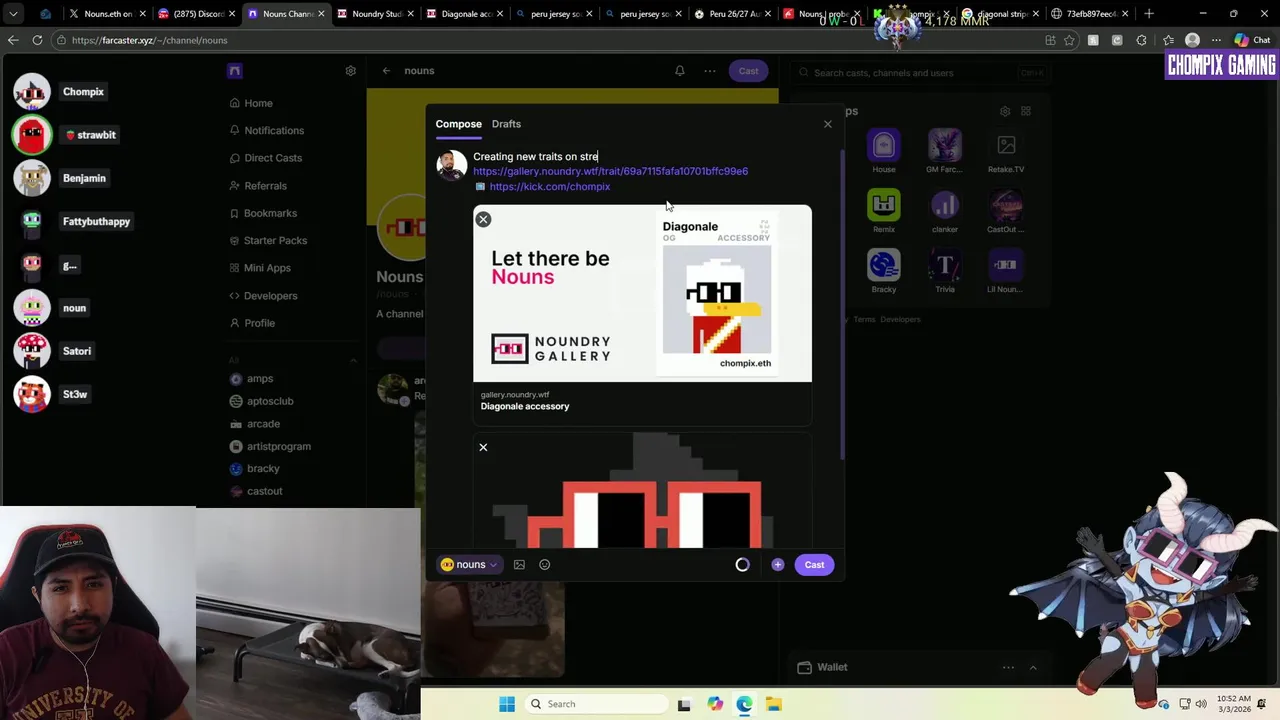Expand the Wallet panel chevron
Viewport: 1280px width, 720px height.
(x=1033, y=668)
